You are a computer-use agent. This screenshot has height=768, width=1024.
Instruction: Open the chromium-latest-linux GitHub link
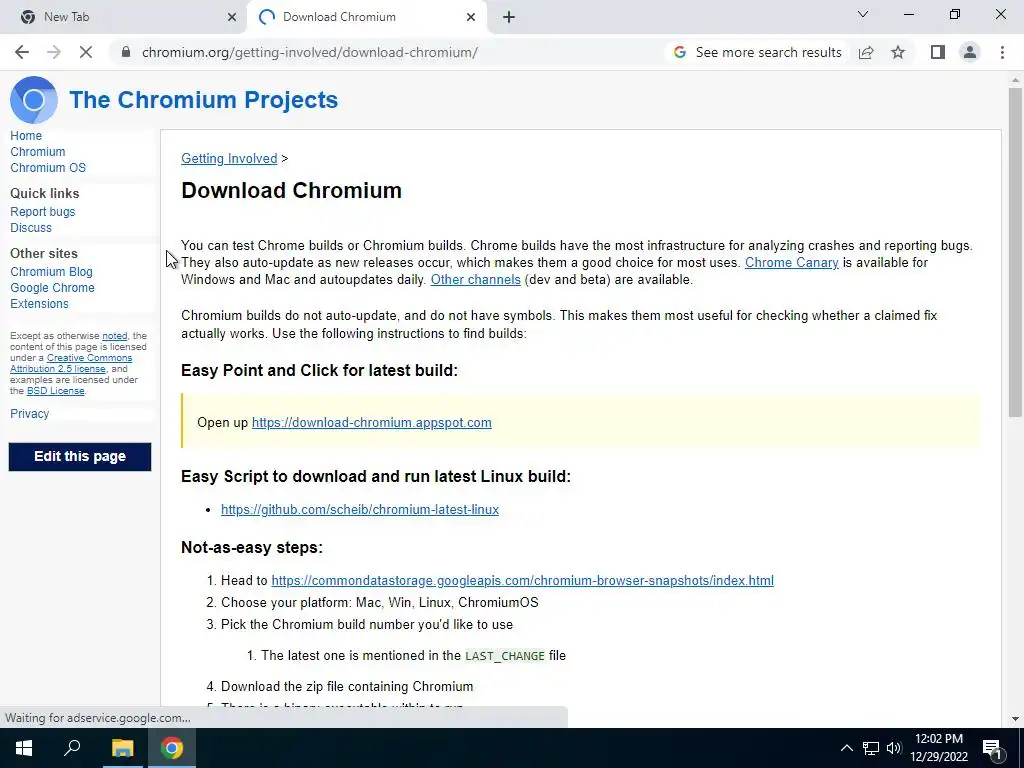click(360, 509)
